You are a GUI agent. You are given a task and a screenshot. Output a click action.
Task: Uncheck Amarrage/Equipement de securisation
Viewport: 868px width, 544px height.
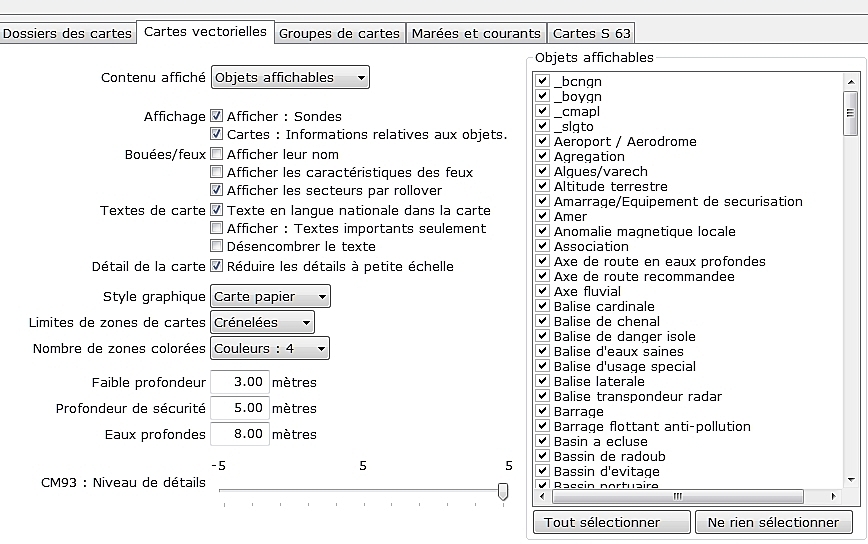tap(542, 201)
